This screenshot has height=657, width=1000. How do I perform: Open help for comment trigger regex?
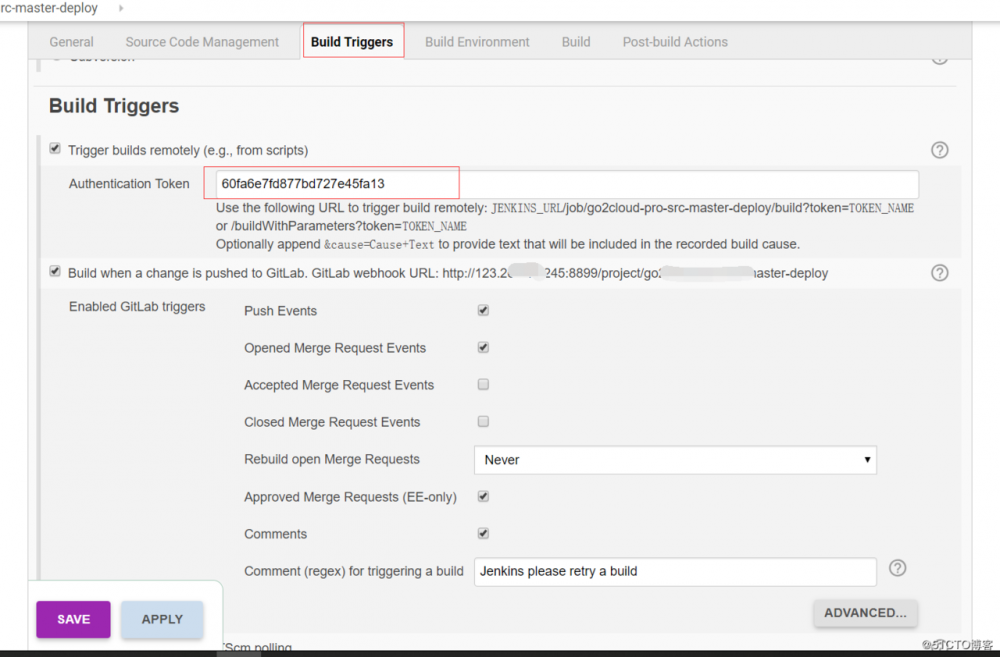point(897,568)
